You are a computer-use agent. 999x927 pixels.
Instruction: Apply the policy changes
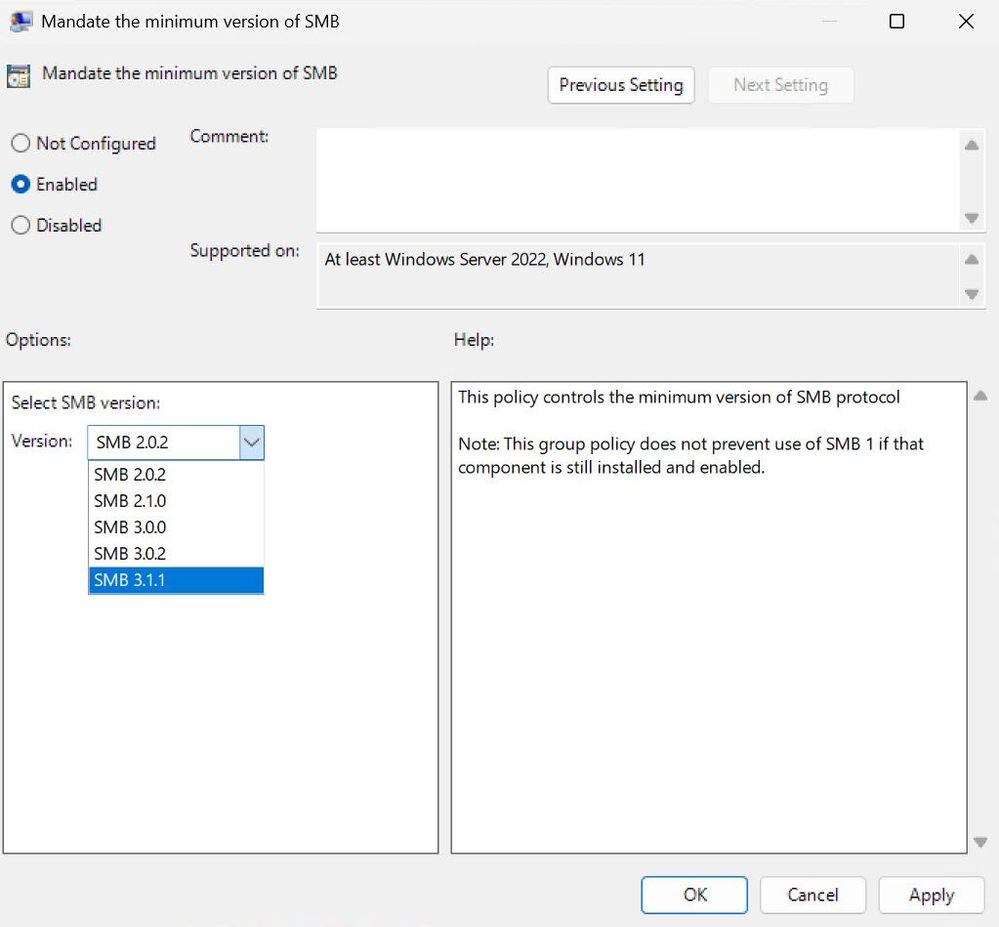click(931, 895)
